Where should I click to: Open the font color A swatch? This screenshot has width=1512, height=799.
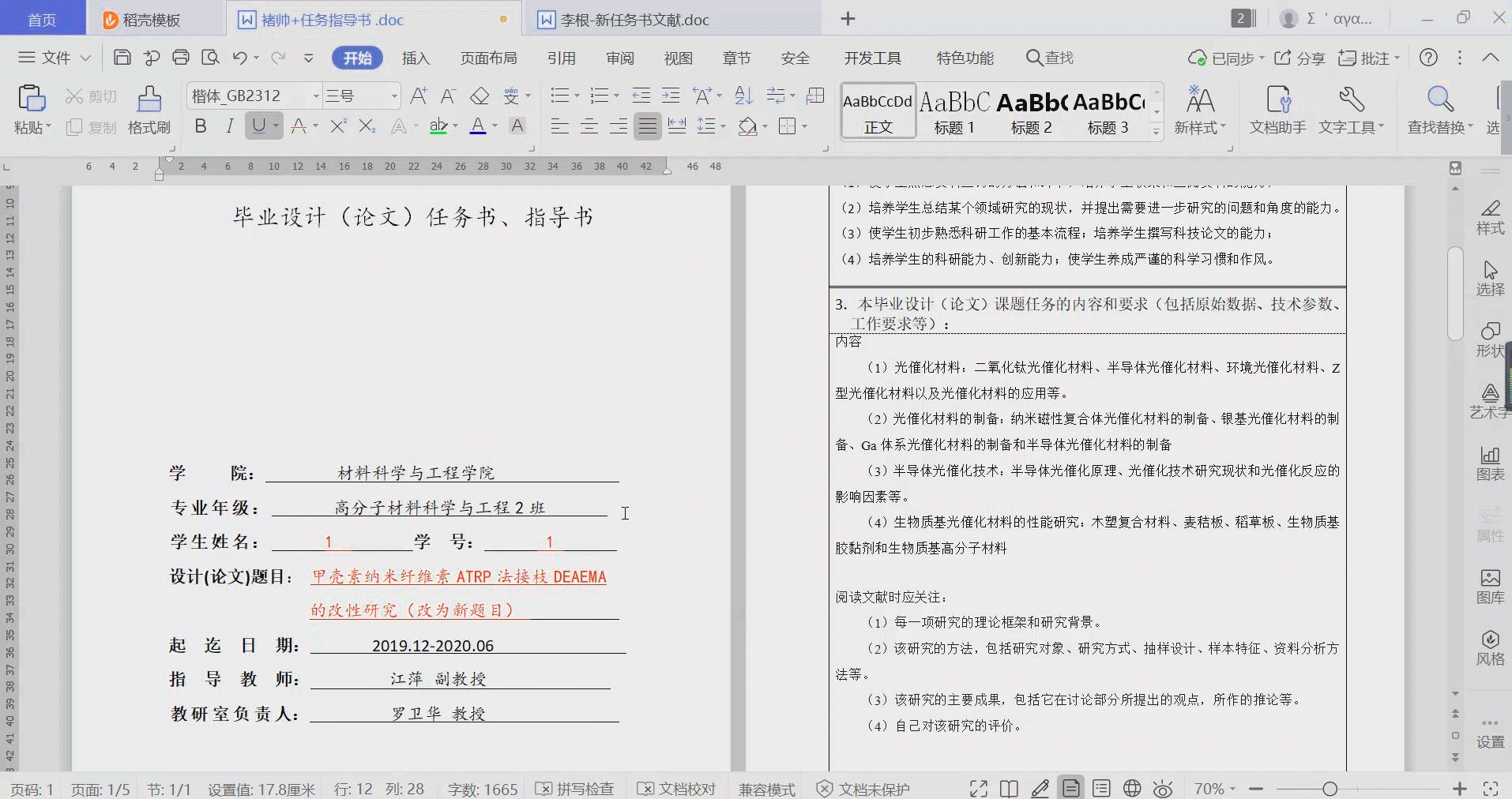pos(478,126)
